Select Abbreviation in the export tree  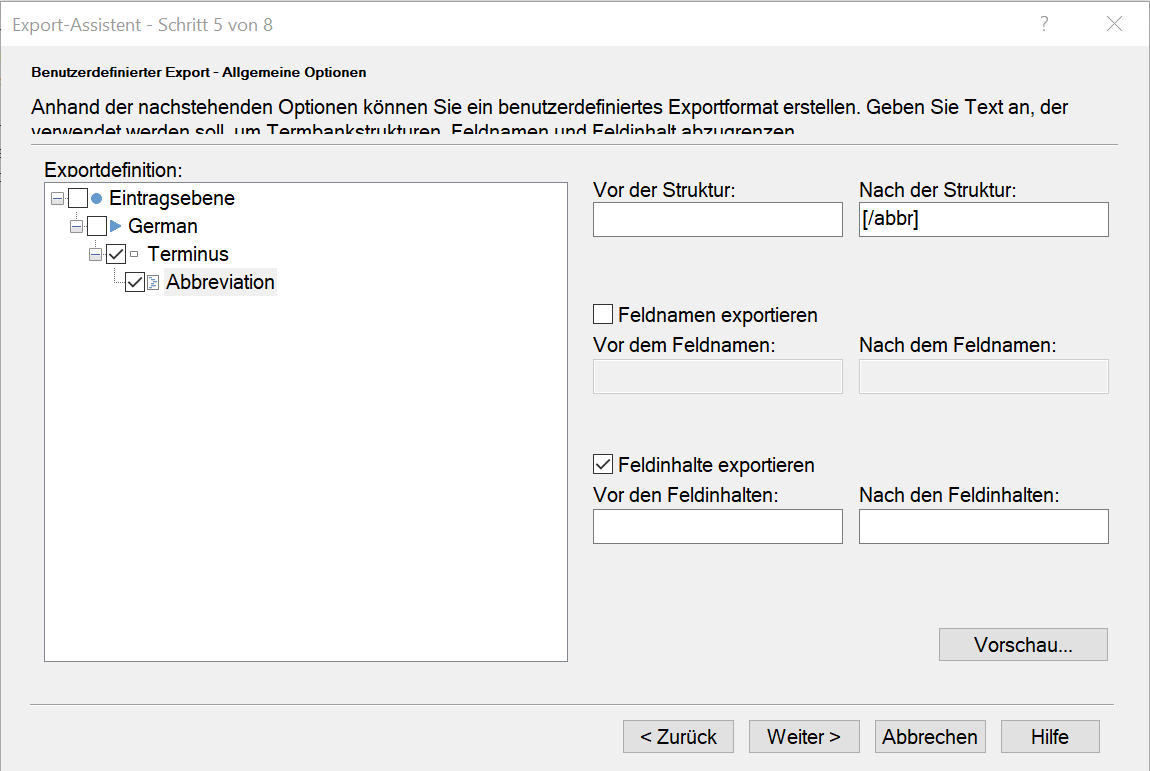pos(220,282)
